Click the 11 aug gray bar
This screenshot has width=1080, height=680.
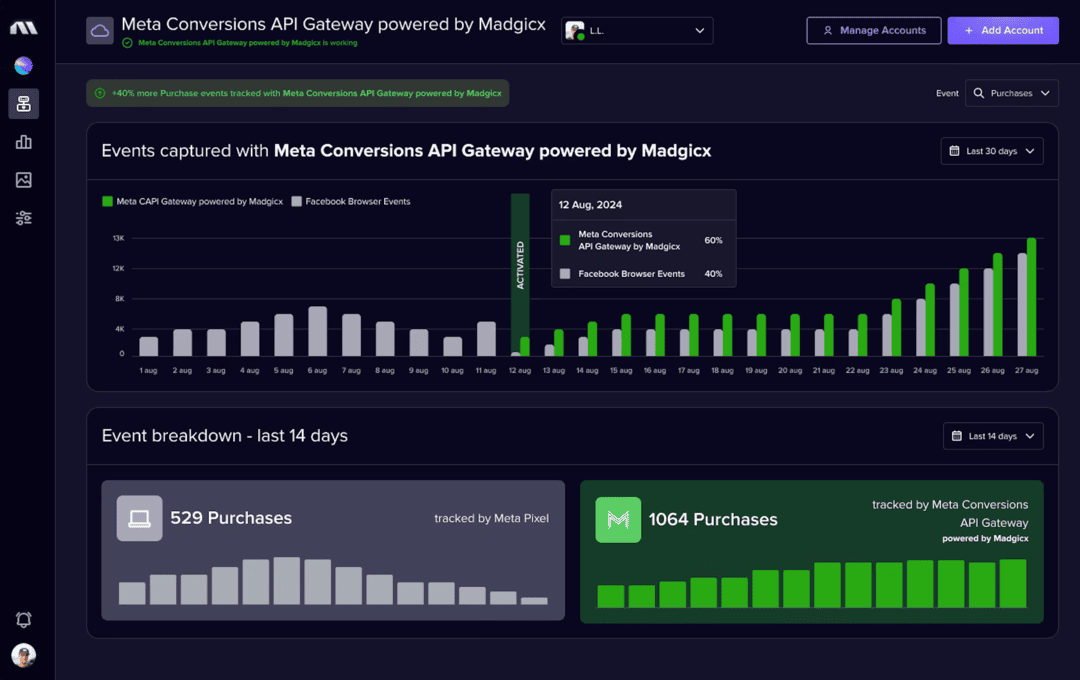click(x=486, y=339)
